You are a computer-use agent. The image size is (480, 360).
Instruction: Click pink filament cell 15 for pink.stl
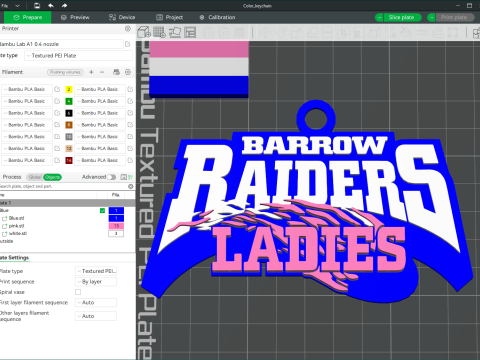116,226
